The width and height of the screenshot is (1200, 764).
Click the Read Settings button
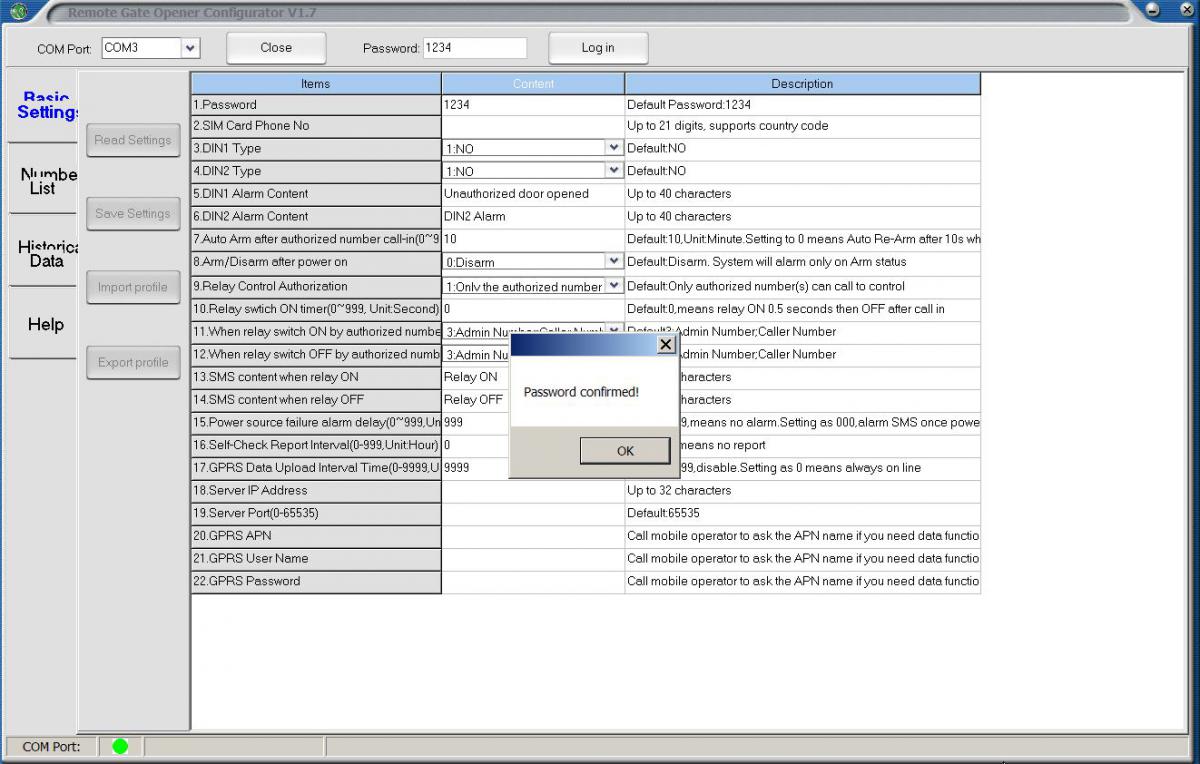click(133, 140)
